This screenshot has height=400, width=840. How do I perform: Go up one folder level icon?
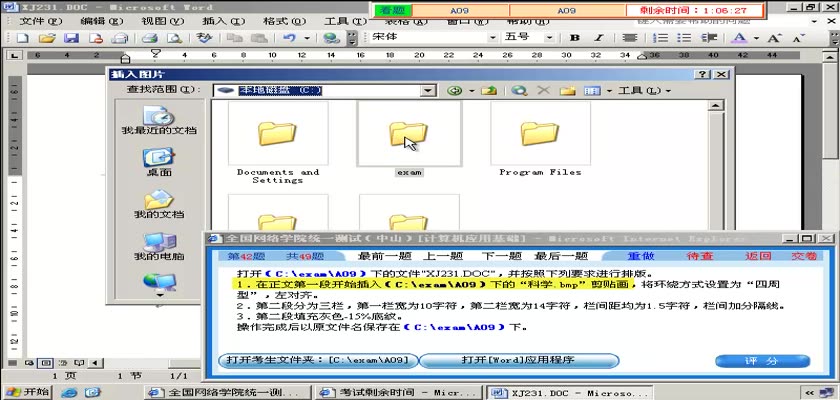[x=489, y=90]
